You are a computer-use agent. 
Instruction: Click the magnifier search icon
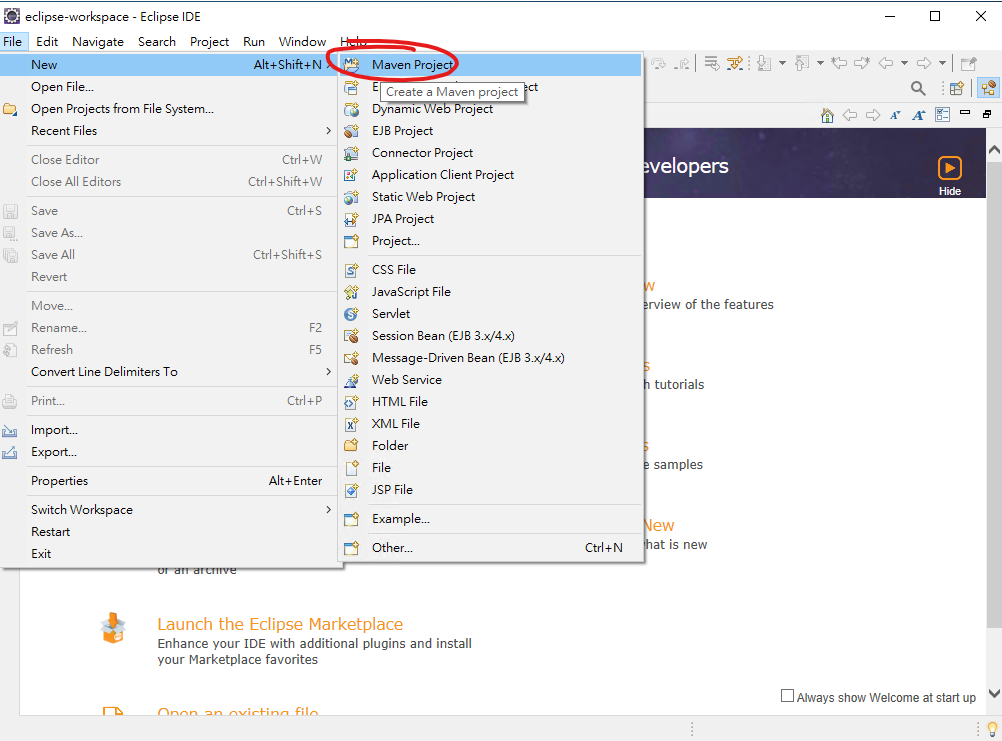coord(918,88)
